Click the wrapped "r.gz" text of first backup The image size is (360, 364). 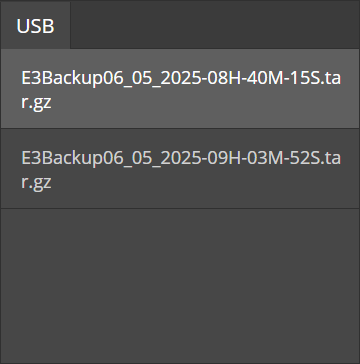[36, 103]
